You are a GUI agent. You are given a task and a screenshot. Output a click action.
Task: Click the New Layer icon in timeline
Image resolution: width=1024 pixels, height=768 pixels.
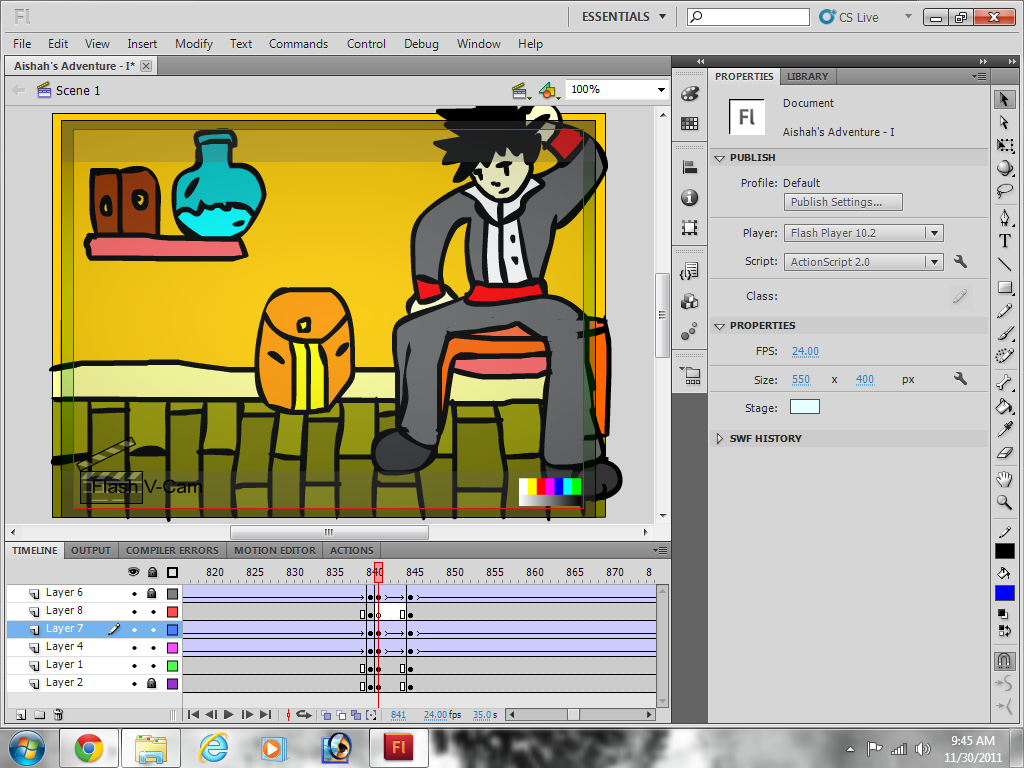pyautogui.click(x=21, y=714)
